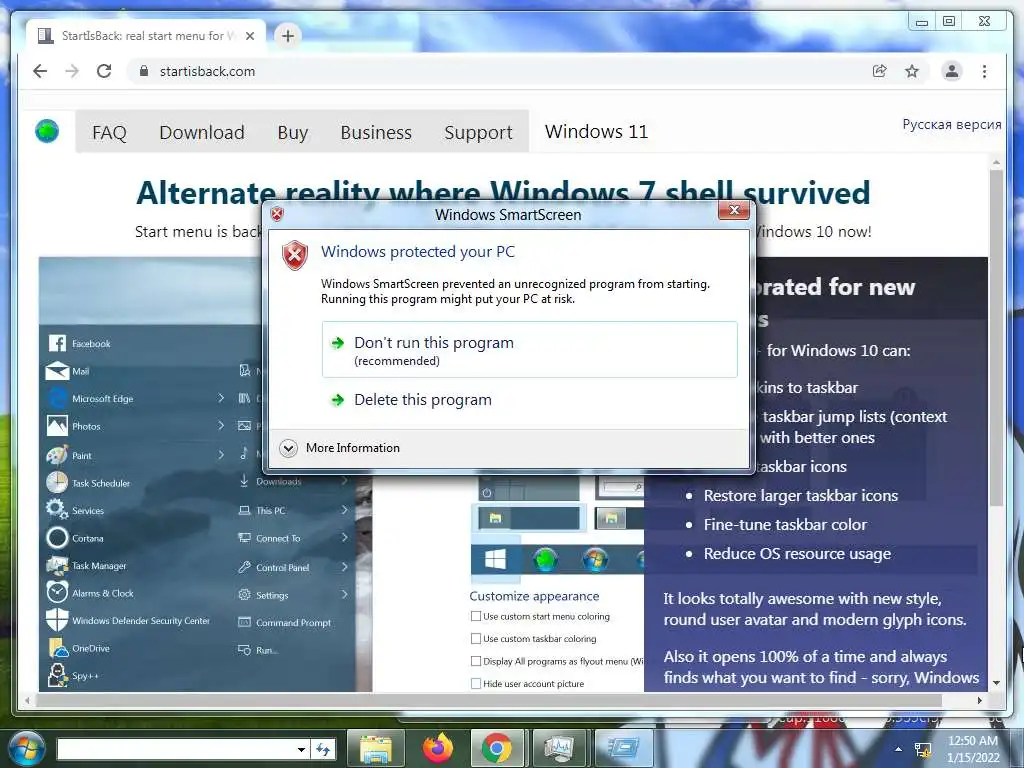Click the Windows logo icon in the page screenshot
This screenshot has width=1024, height=768.
click(x=495, y=560)
